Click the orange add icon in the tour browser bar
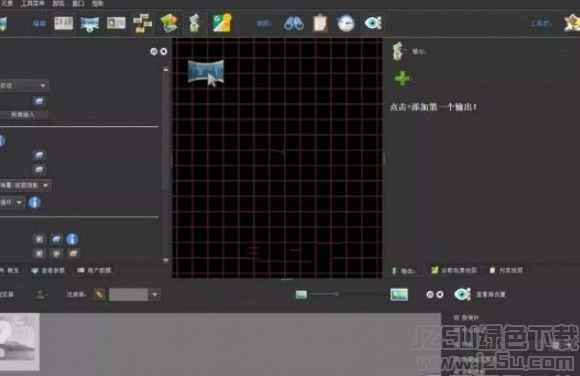Screen dimensions: 580x376 [x=40, y=295]
